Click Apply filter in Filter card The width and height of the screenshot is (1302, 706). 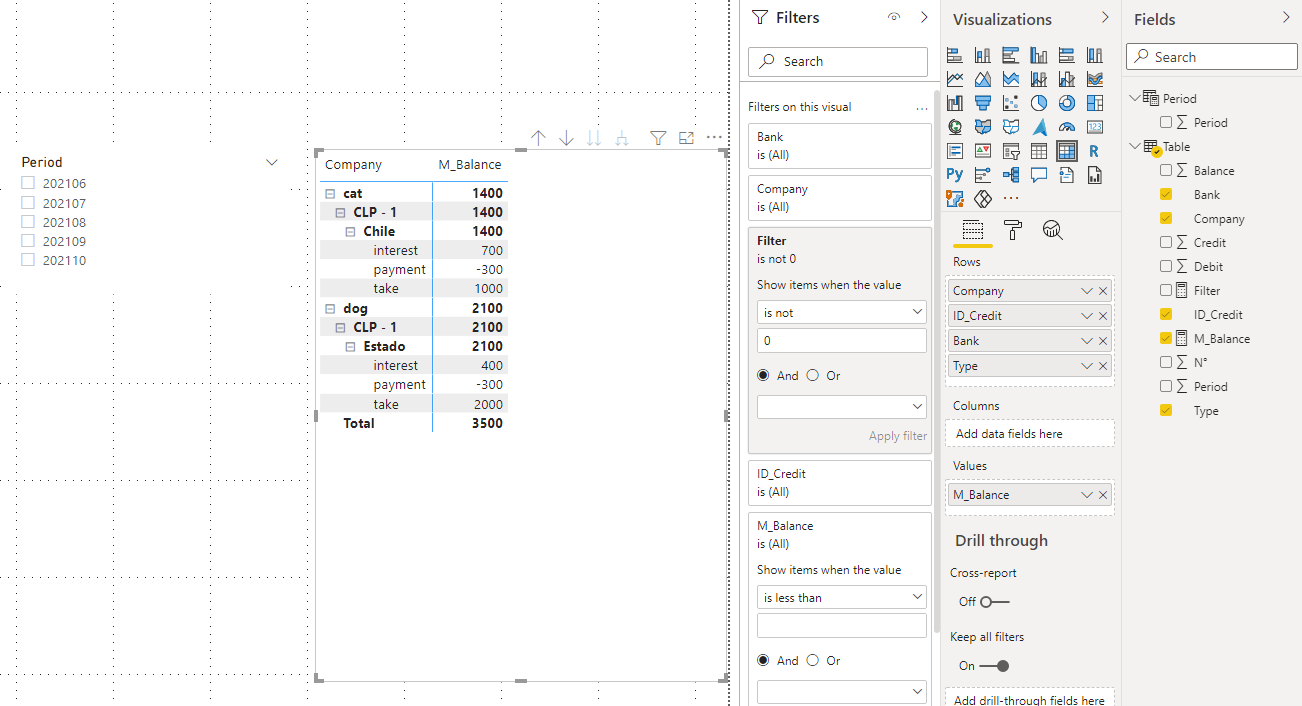point(898,436)
